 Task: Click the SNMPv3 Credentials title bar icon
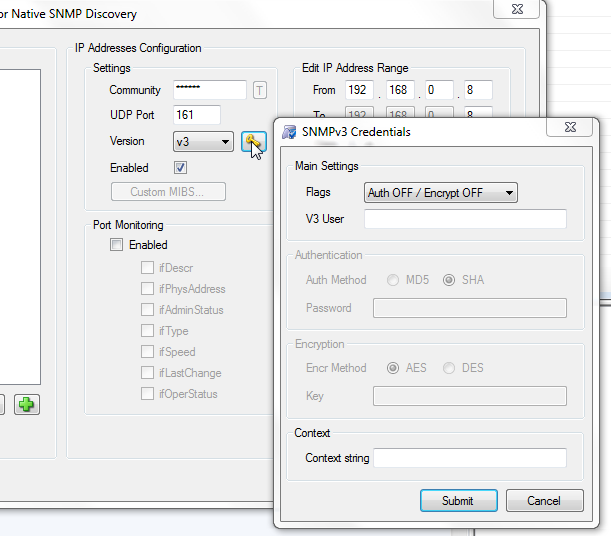point(289,131)
